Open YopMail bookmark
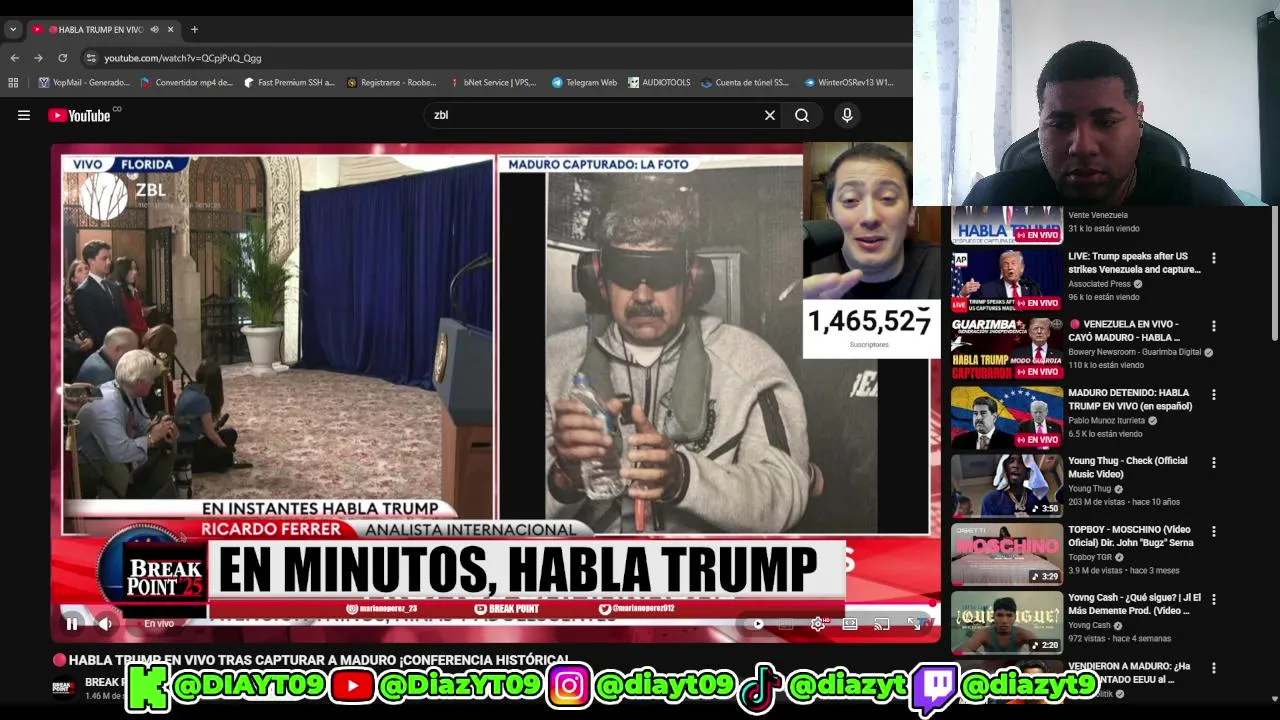This screenshot has width=1280, height=720. [x=84, y=83]
